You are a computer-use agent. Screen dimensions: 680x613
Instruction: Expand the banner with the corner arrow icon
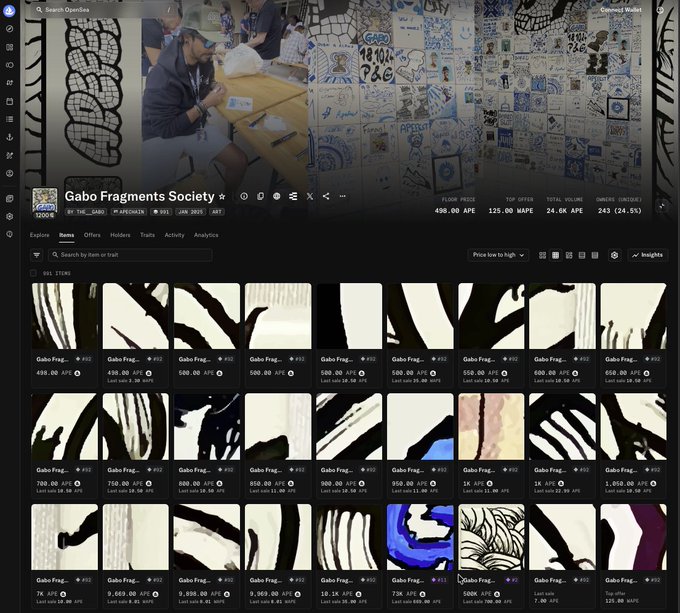point(662,207)
